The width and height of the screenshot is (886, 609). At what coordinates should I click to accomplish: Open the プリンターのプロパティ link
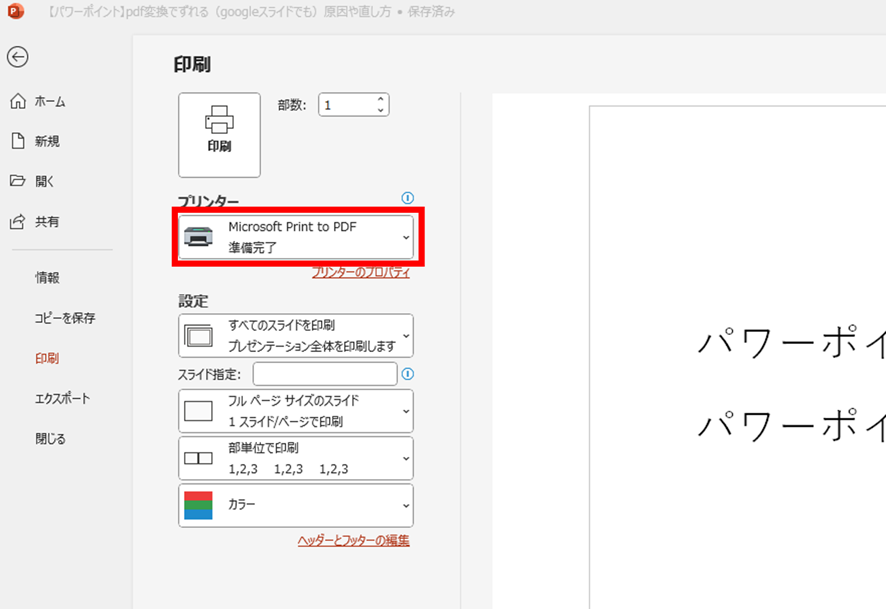(x=360, y=272)
